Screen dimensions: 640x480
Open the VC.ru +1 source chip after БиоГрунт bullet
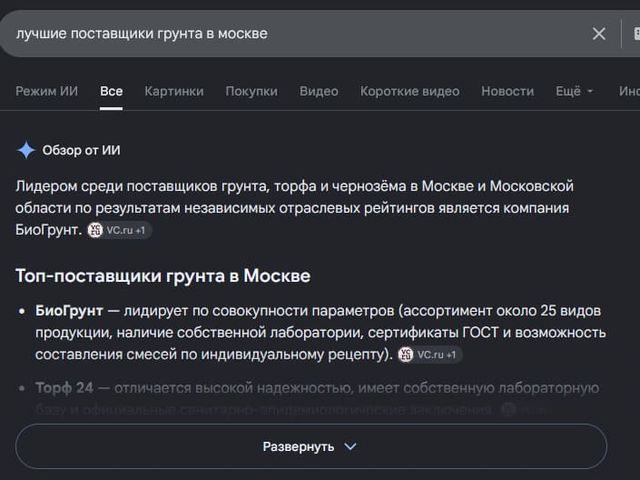tap(430, 355)
